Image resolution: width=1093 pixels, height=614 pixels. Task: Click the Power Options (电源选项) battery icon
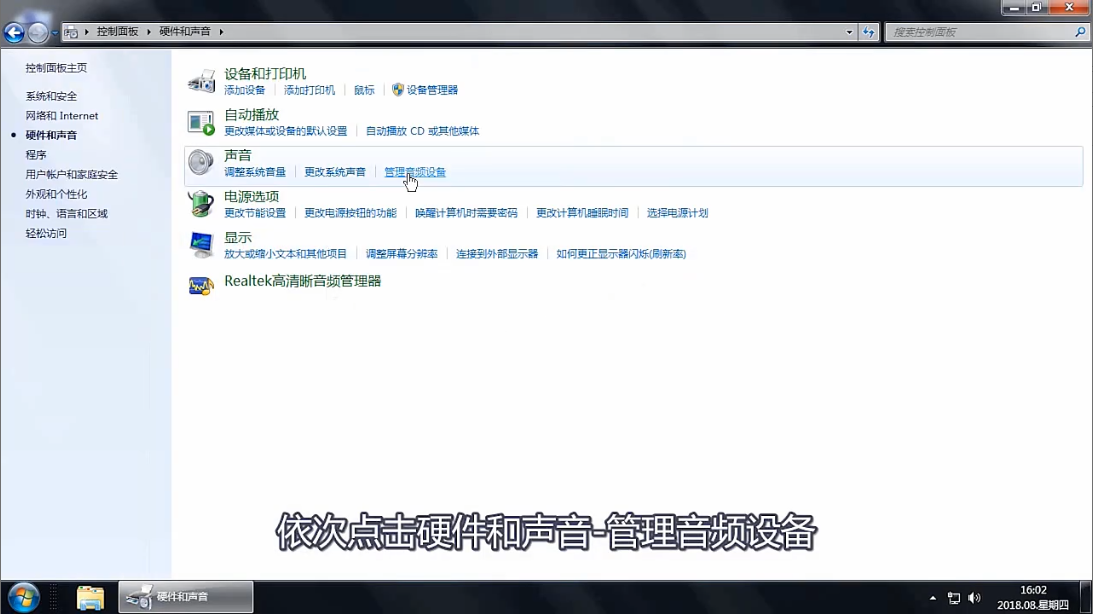[x=201, y=204]
